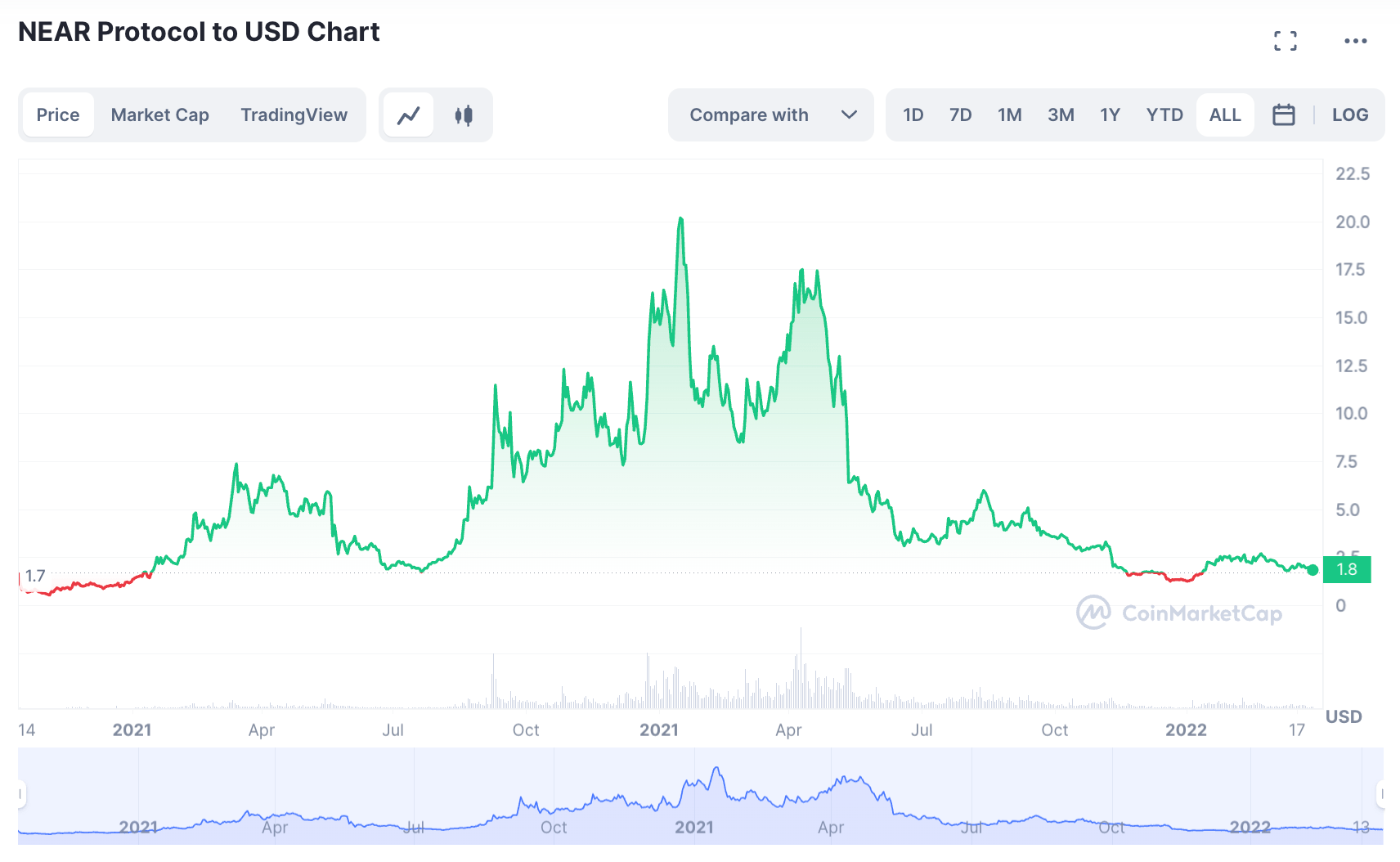This screenshot has height=862, width=1400.
Task: Click the green 1.8 current price label
Action: point(1347,569)
